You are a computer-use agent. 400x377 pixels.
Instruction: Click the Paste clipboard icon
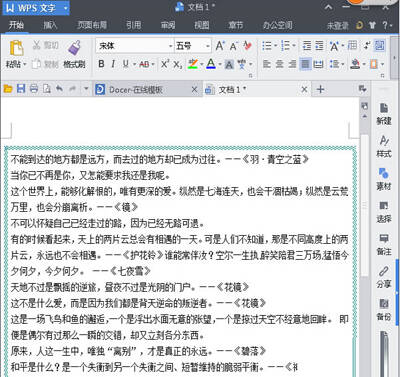coord(16,48)
